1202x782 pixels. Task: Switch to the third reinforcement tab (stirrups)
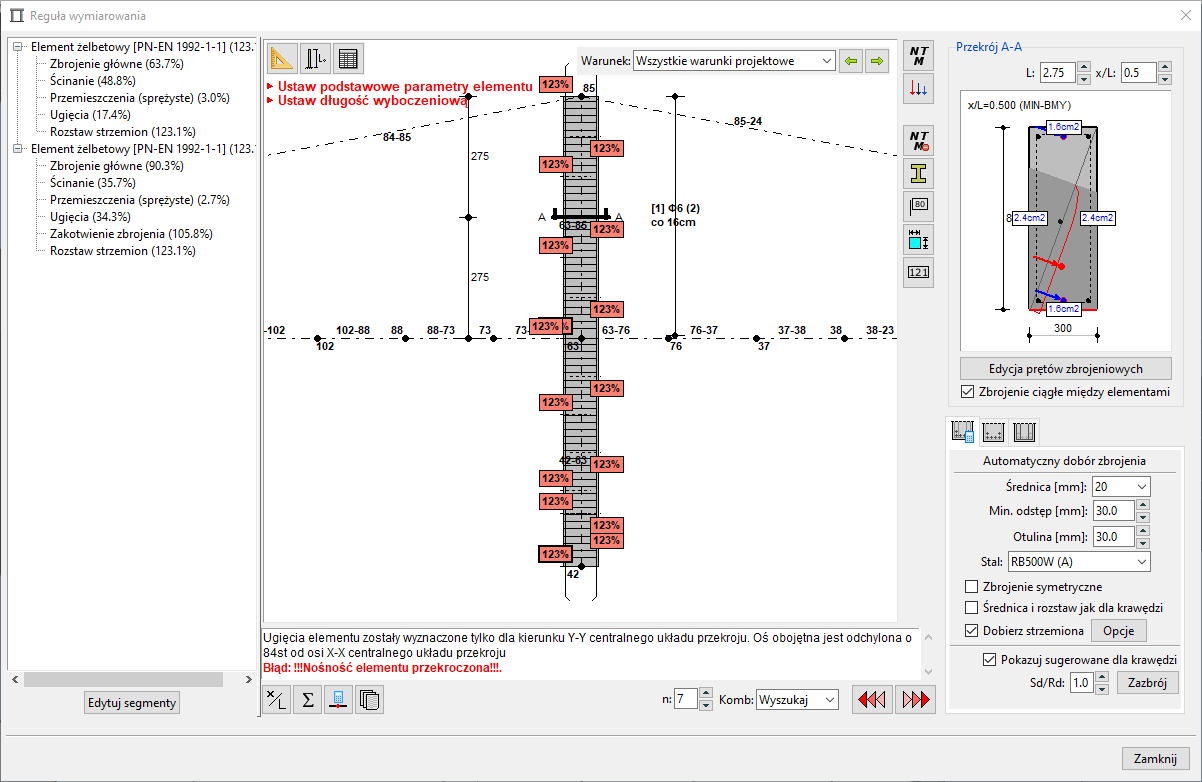[x=1025, y=432]
